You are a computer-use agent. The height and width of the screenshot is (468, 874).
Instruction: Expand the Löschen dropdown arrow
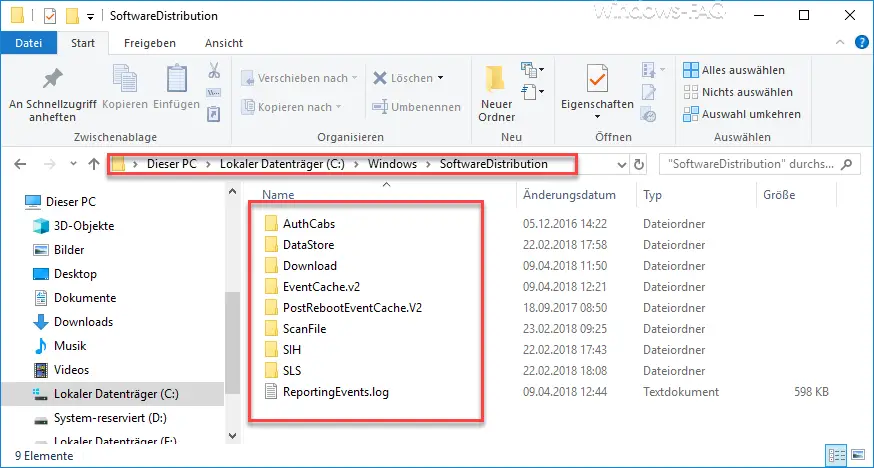click(440, 78)
